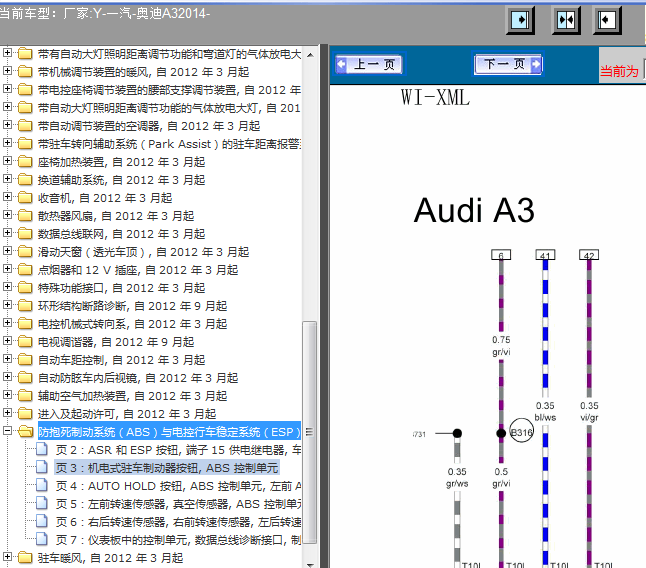Click terminal box 6 in wiring diagram
Image resolution: width=646 pixels, height=568 pixels.
501,255
